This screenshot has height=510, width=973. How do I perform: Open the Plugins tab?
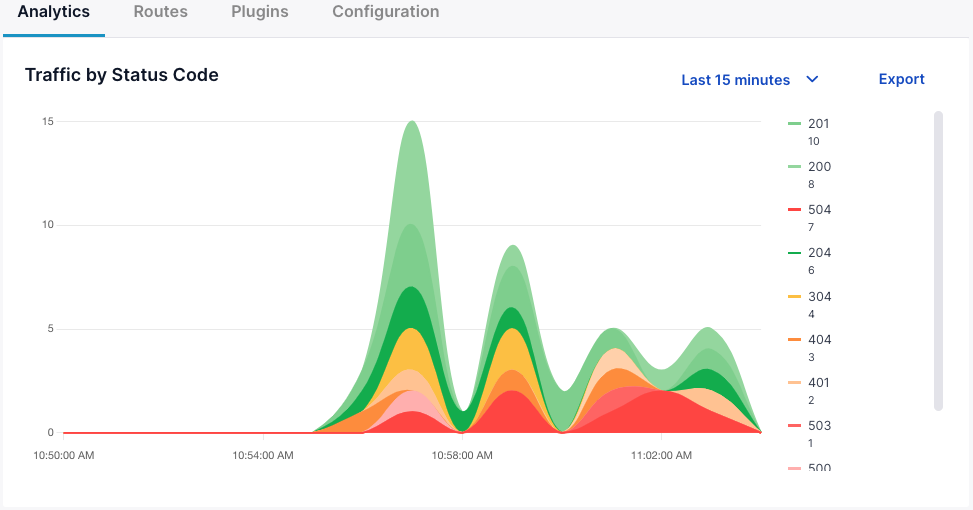coord(259,12)
